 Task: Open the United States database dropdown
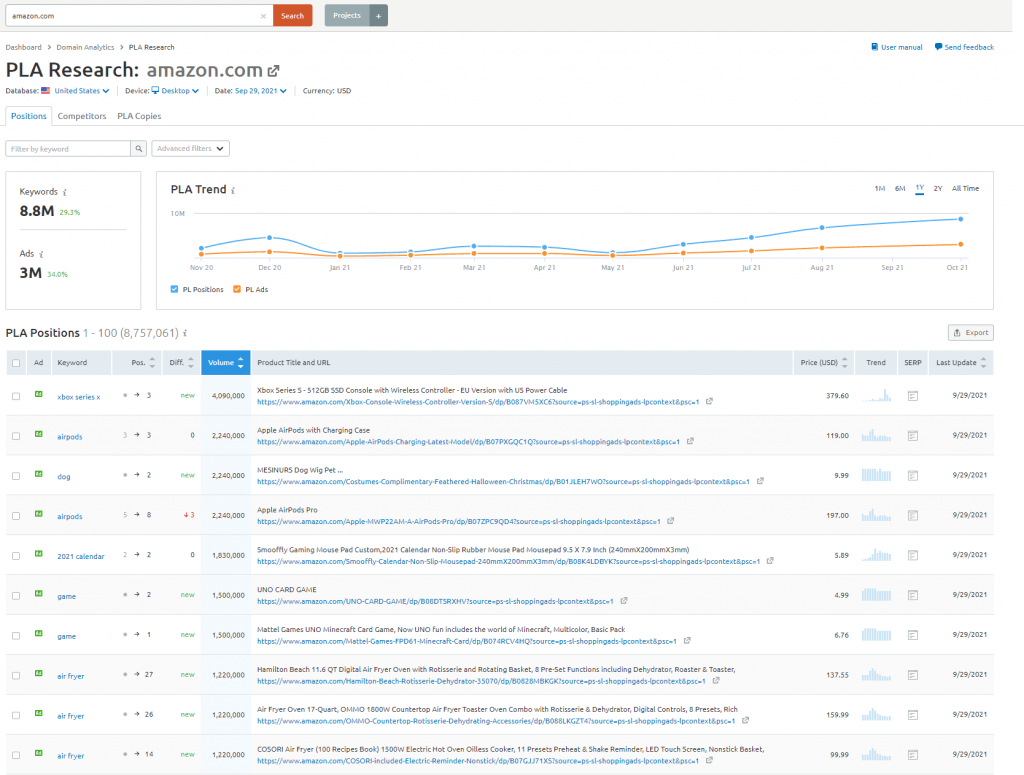click(x=81, y=91)
